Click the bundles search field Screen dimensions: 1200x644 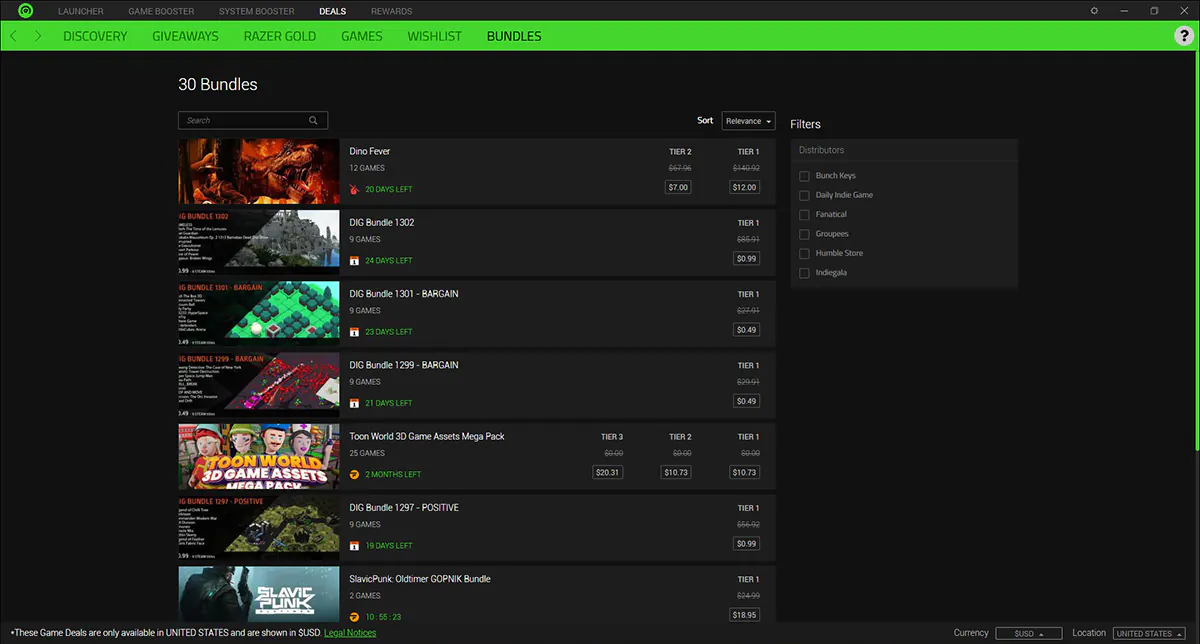(x=253, y=120)
